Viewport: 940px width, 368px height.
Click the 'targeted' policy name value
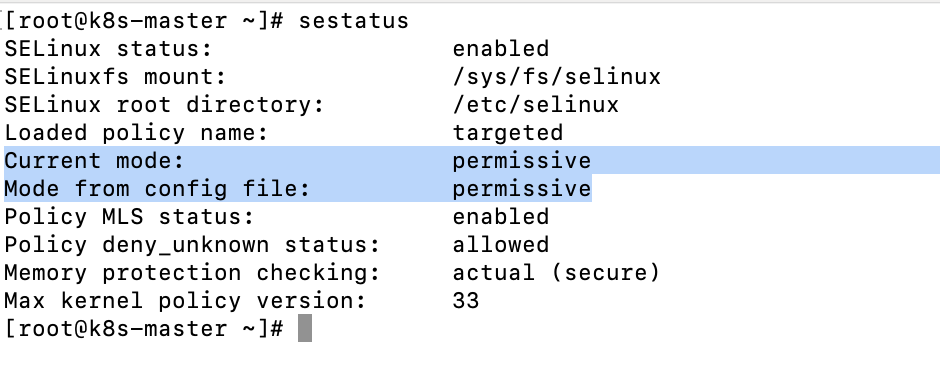[508, 133]
